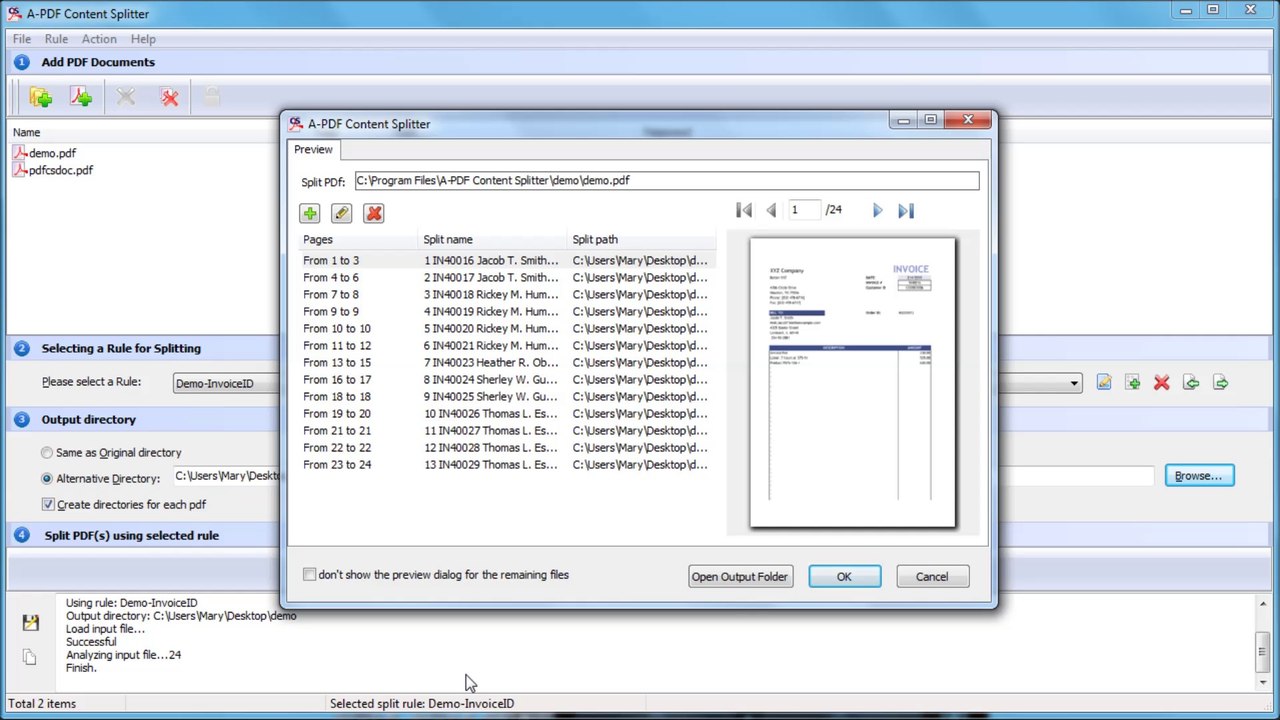Screen dimensions: 1280x720
Task: Go to first page of preview
Action: click(x=744, y=210)
